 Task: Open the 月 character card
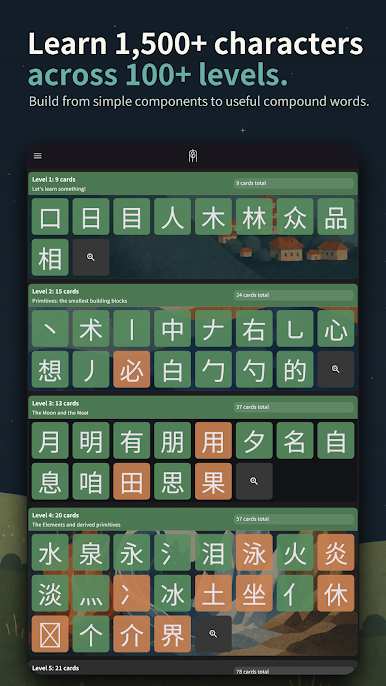[50, 441]
